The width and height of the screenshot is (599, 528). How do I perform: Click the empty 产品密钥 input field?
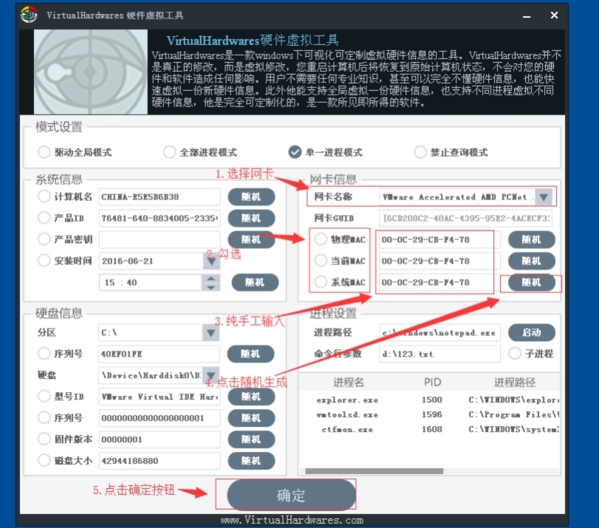159,240
